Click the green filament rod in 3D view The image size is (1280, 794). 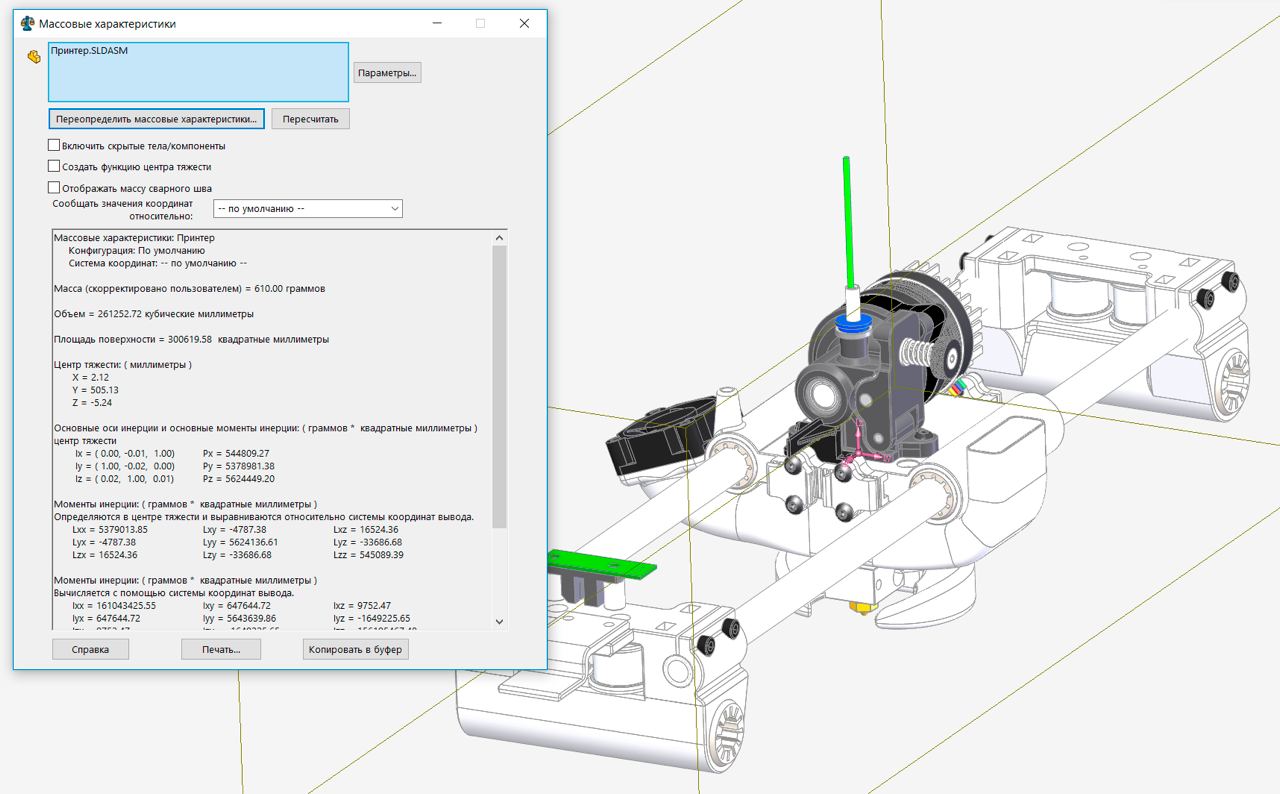point(849,222)
